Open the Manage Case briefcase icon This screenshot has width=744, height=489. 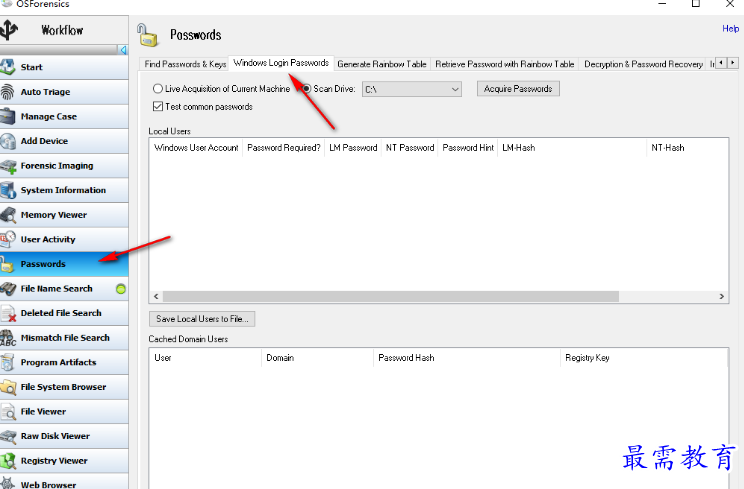click(8, 116)
